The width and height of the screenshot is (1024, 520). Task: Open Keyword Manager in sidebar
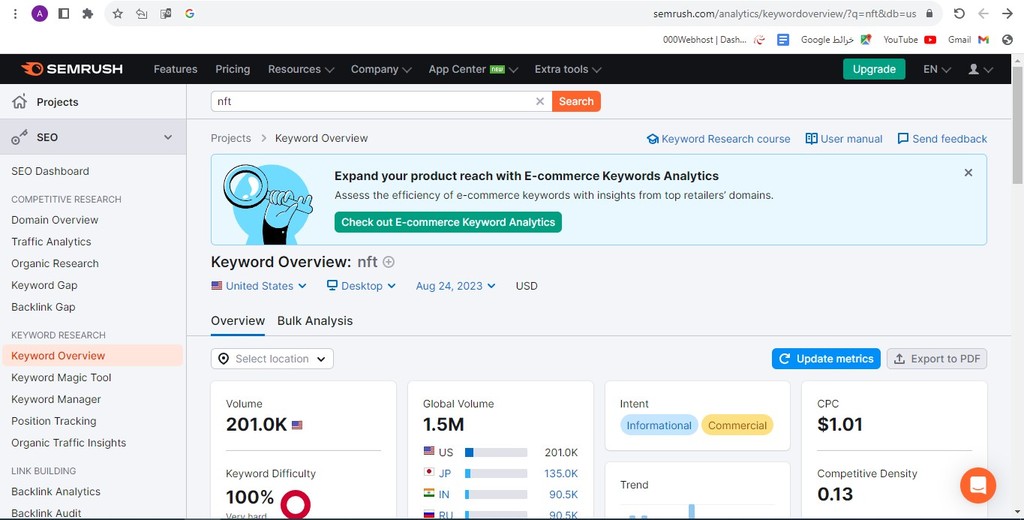[56, 399]
